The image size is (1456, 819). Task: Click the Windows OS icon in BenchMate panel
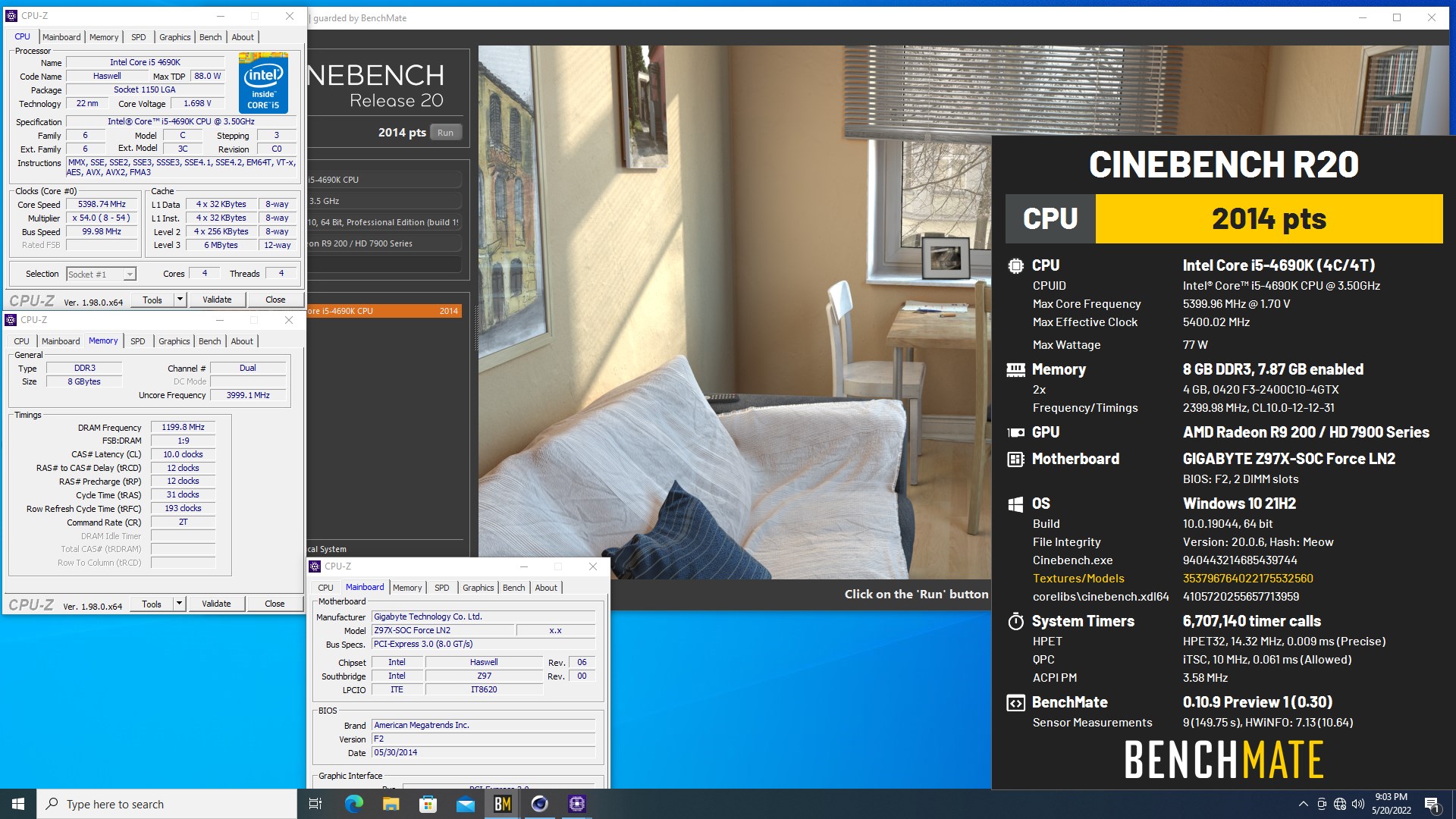pos(1015,504)
